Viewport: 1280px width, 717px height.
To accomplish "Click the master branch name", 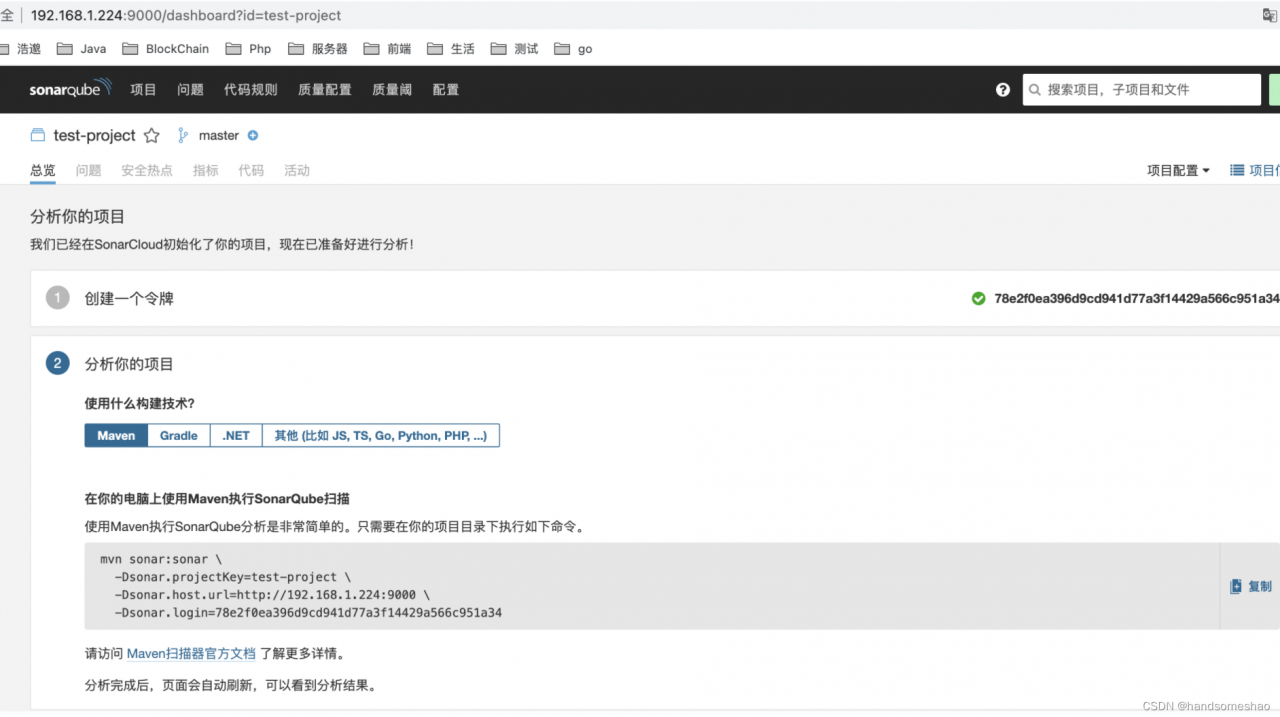I will [219, 135].
